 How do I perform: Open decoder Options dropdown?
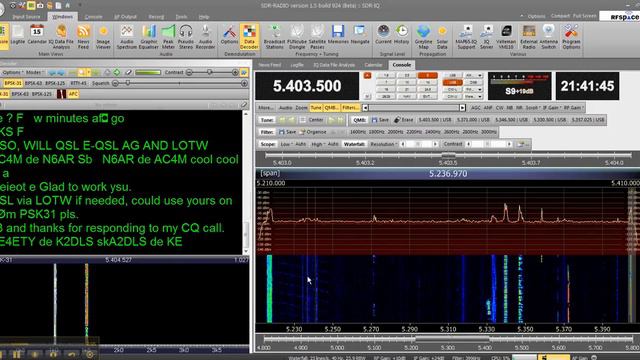coord(13,72)
